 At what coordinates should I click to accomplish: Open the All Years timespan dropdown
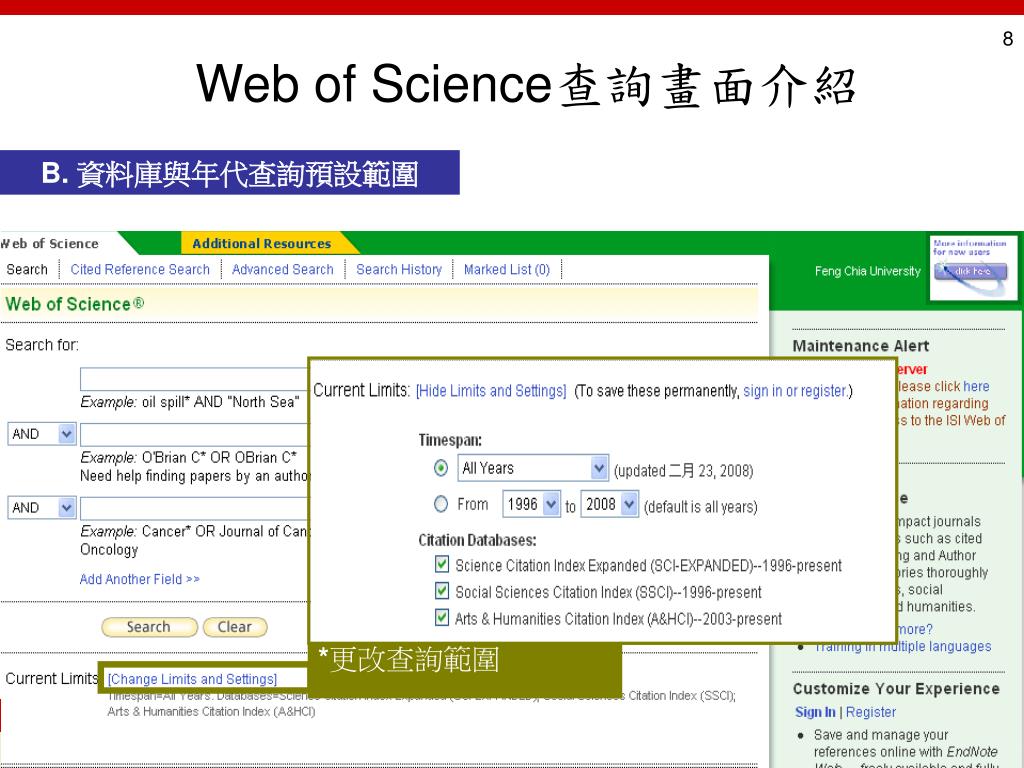pos(533,468)
